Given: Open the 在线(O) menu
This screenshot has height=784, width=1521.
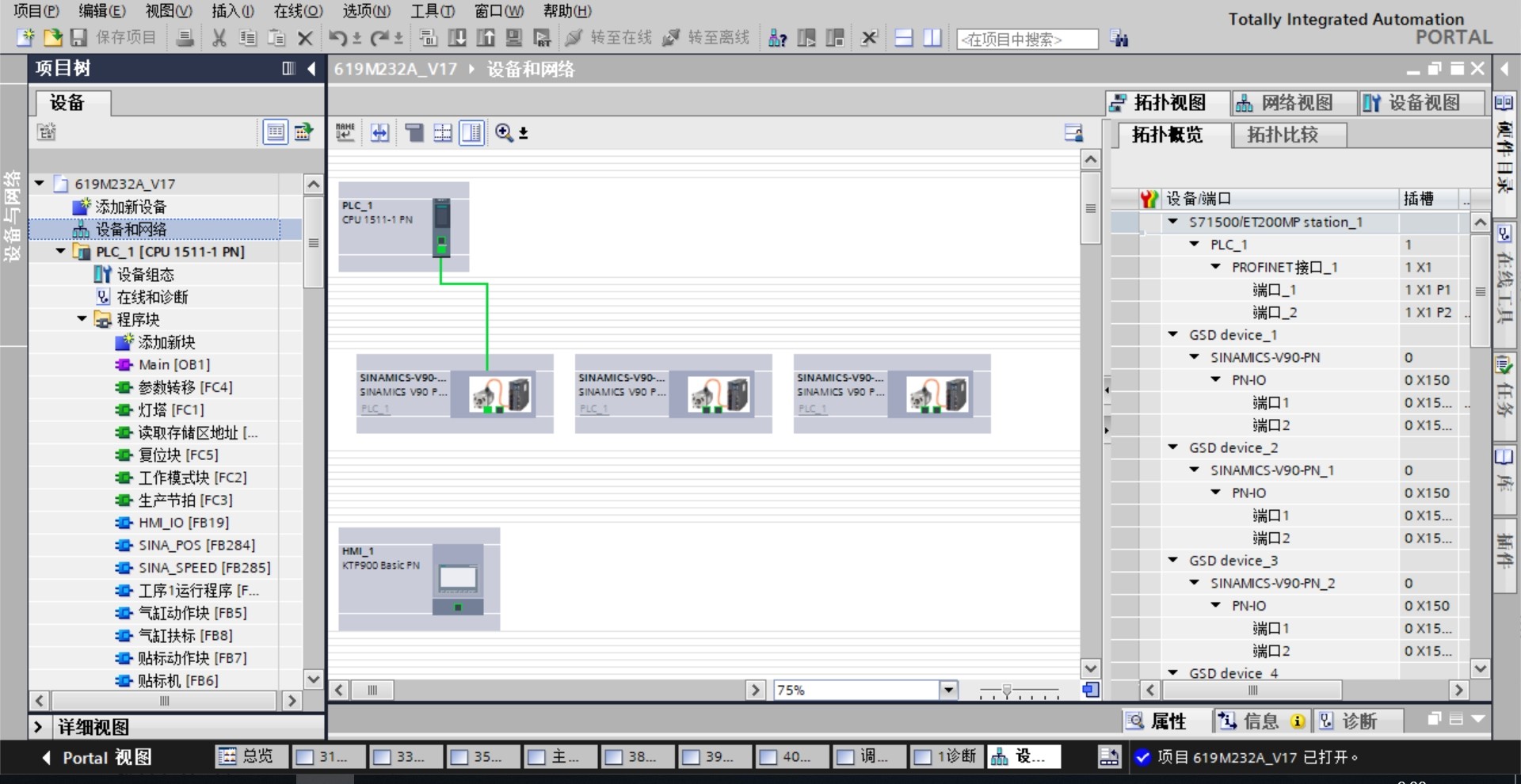Looking at the screenshot, I should (x=298, y=10).
